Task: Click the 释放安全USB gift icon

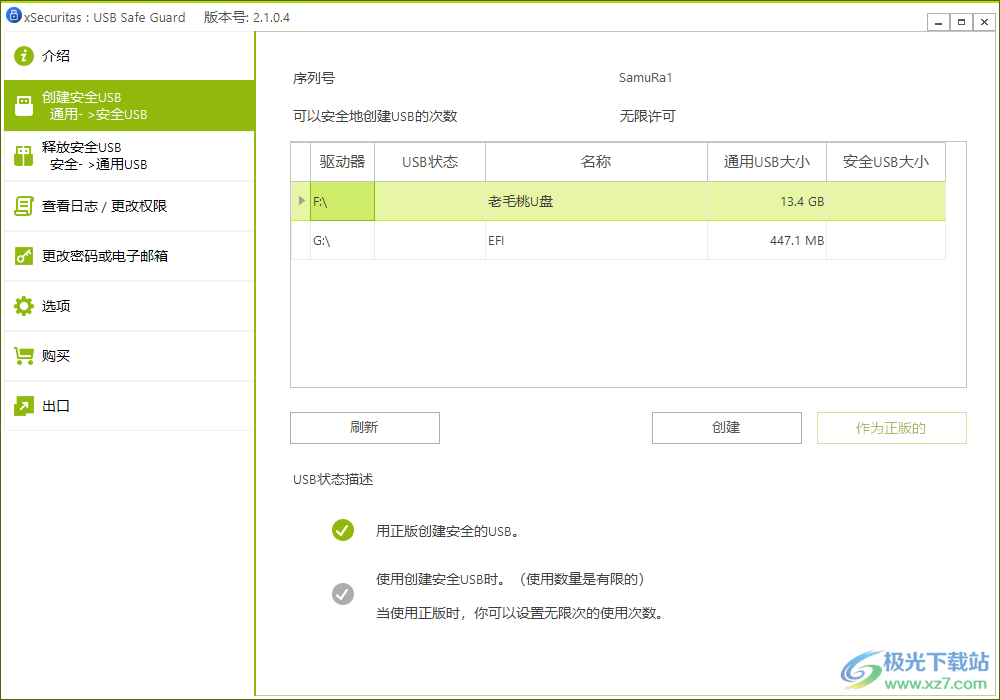Action: click(x=25, y=155)
